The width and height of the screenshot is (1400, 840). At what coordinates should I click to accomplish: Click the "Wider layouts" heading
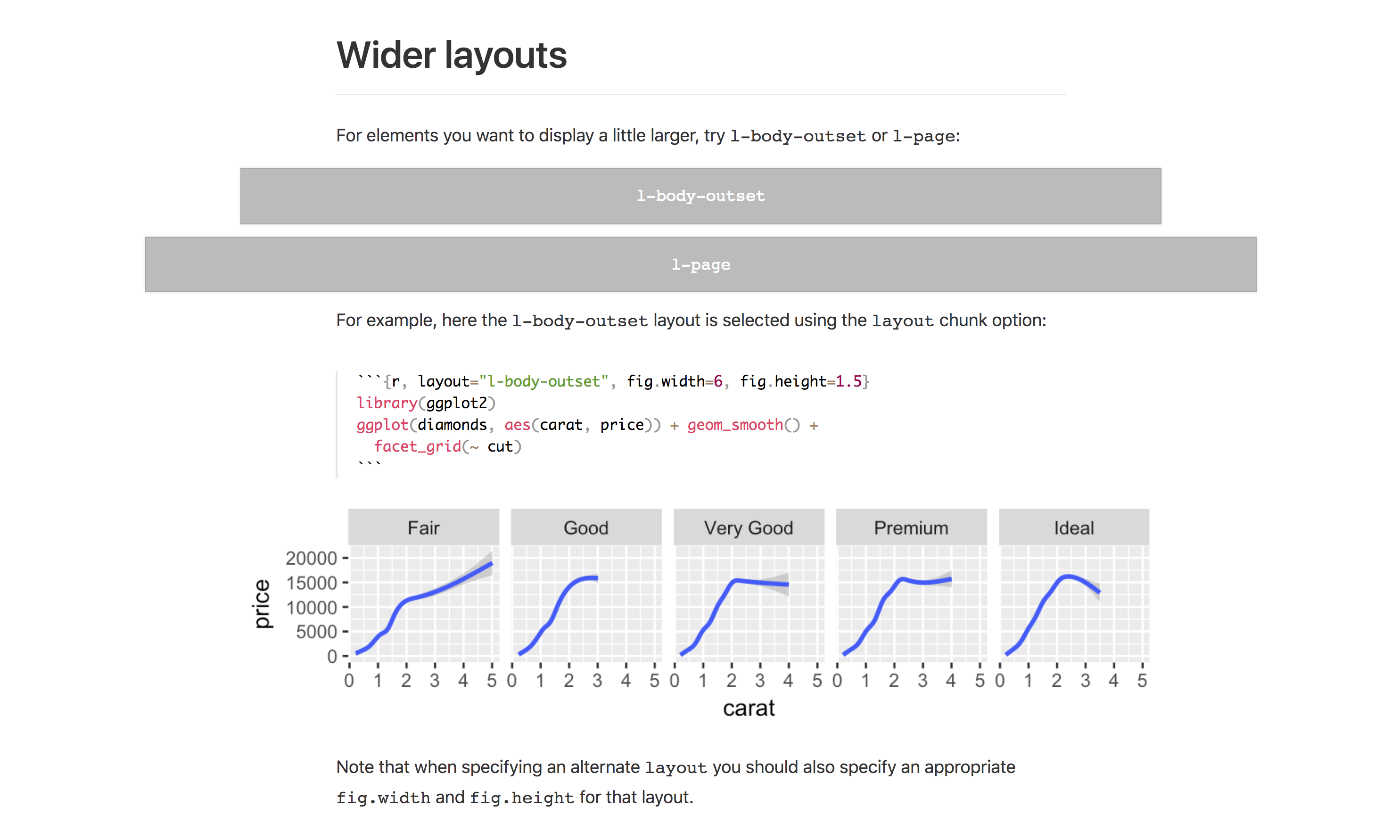pyautogui.click(x=451, y=56)
